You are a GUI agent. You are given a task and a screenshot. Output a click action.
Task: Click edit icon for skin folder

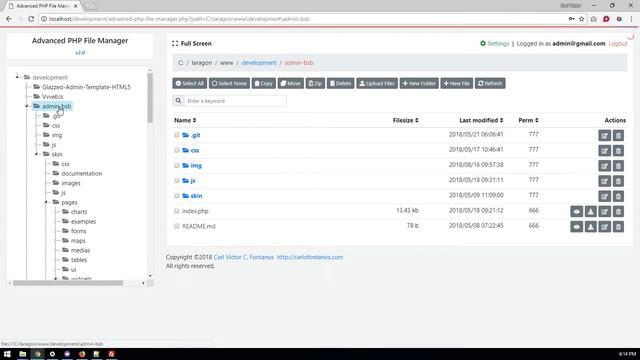(604, 196)
